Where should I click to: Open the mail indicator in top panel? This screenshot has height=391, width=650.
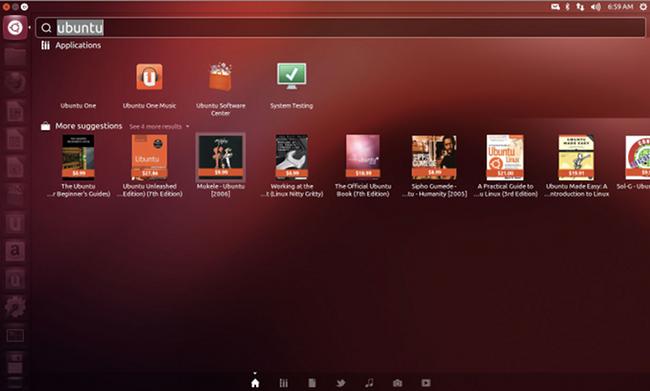[x=555, y=7]
